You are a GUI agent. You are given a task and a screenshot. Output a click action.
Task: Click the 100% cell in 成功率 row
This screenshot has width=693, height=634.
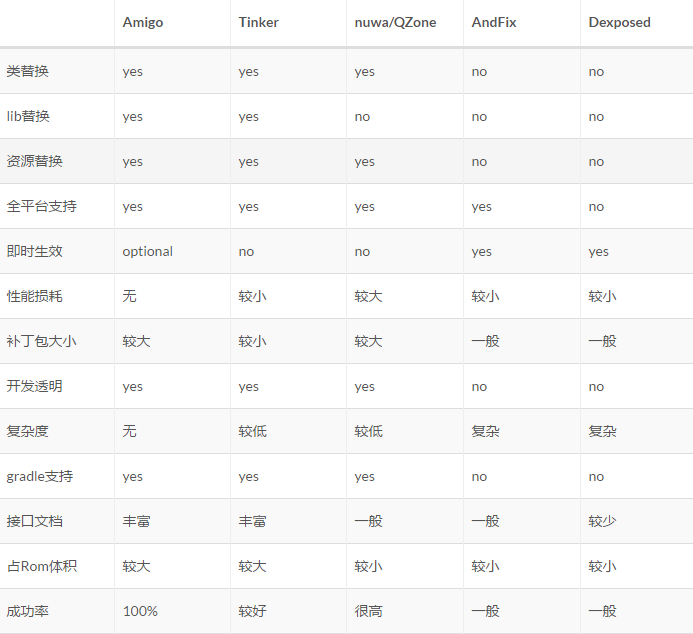click(140, 611)
